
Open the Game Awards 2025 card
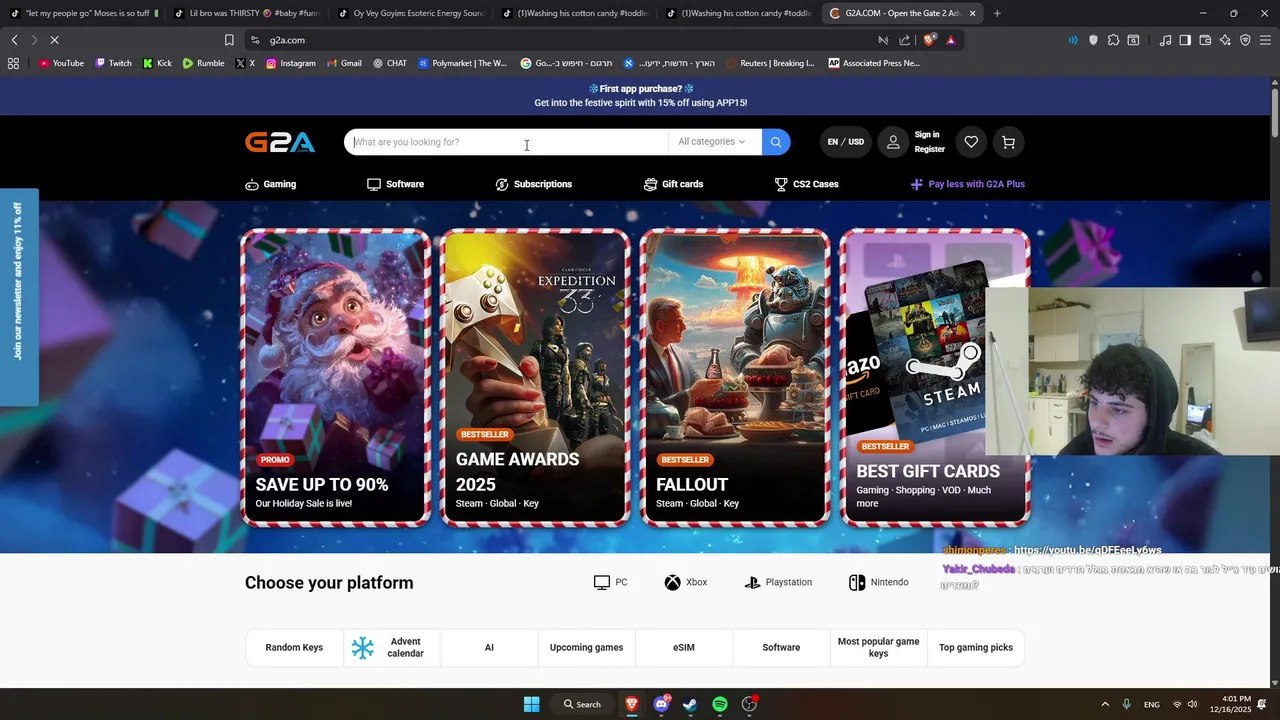[x=536, y=377]
